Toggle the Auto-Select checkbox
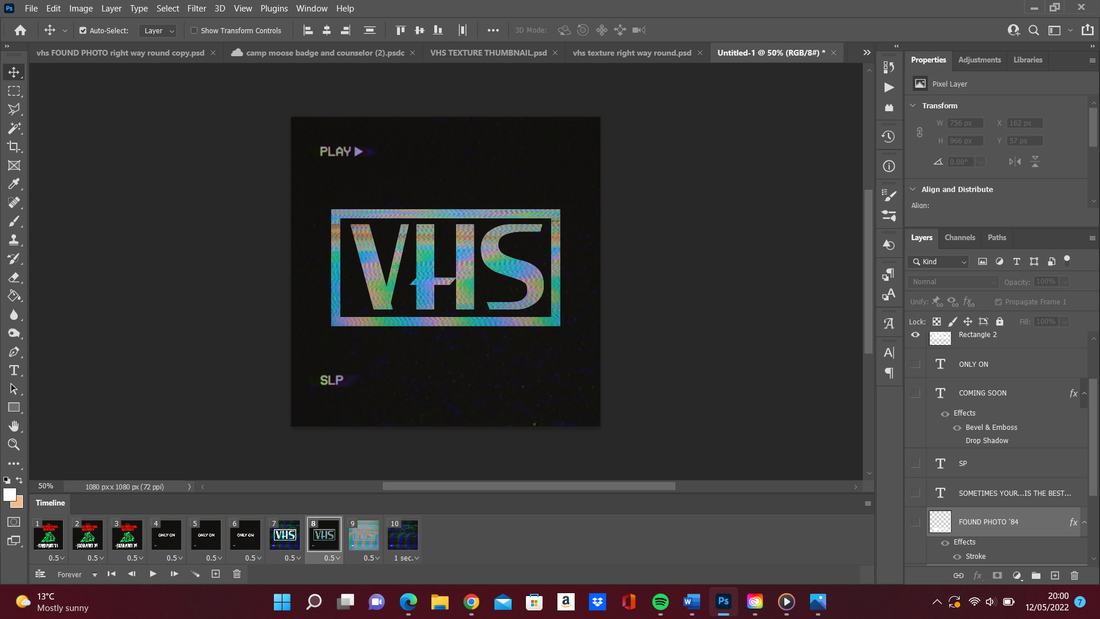Image resolution: width=1100 pixels, height=619 pixels. tap(83, 31)
